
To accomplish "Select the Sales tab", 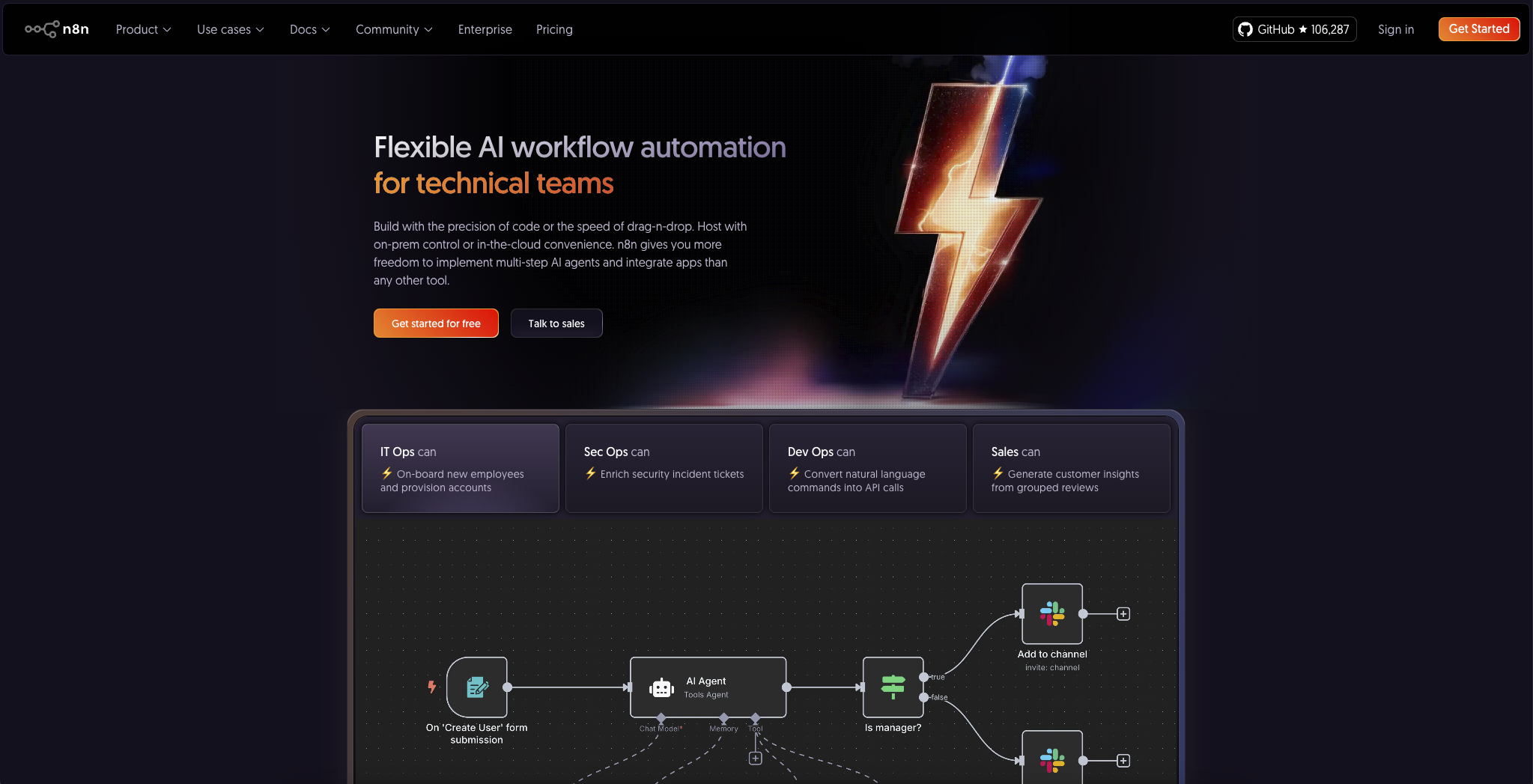I will 1072,468.
